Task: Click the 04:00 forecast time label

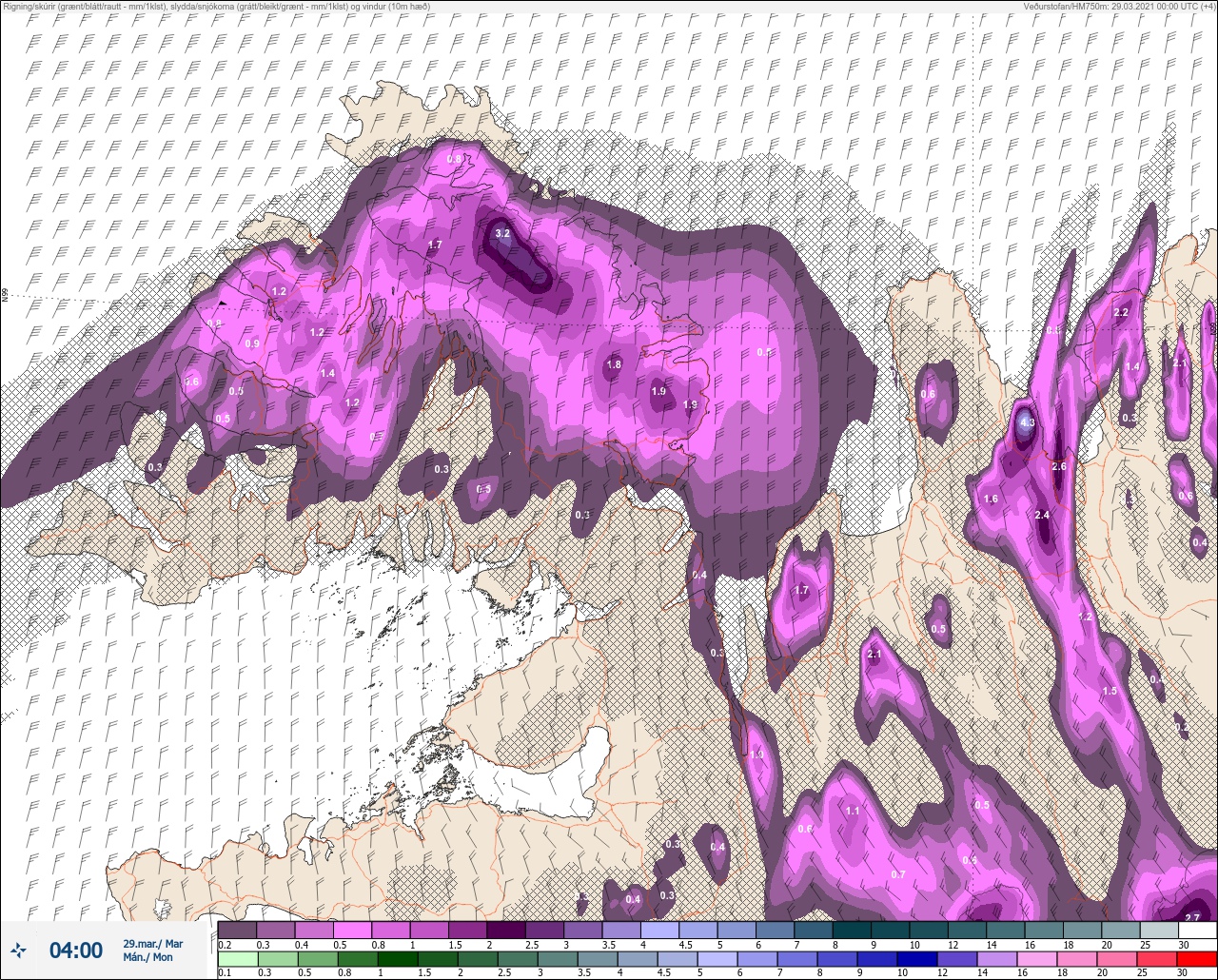Action: [x=75, y=950]
